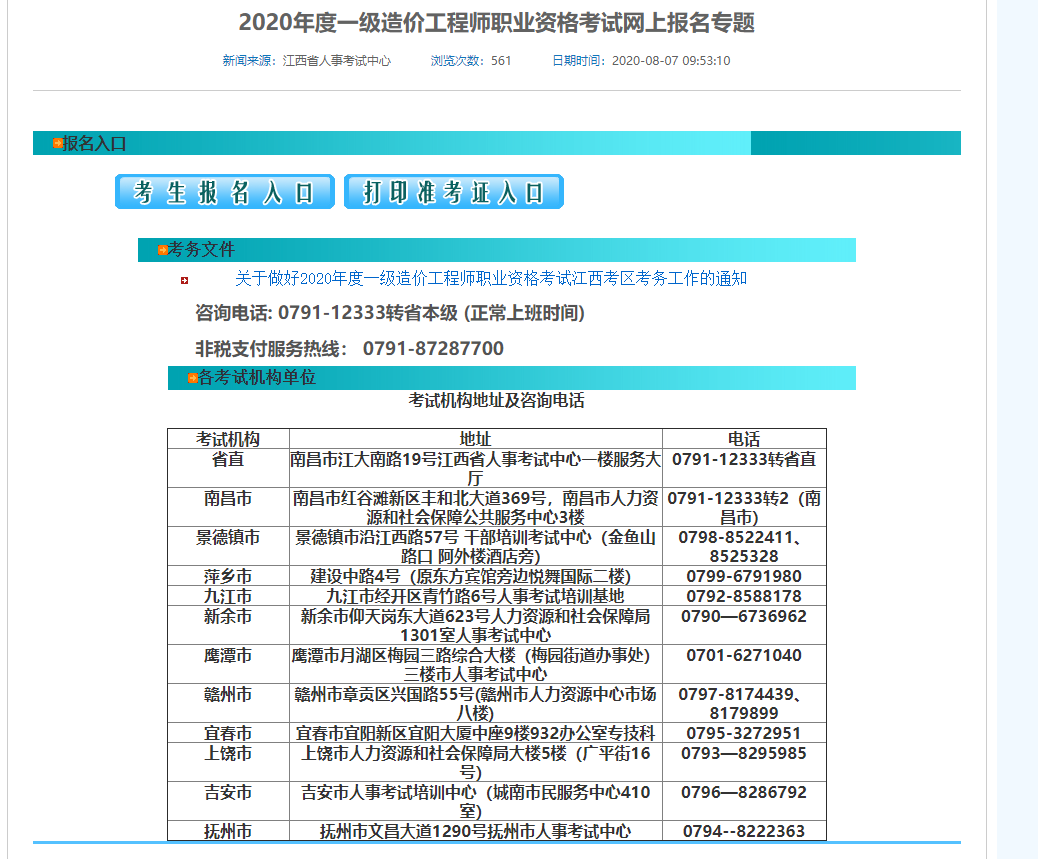
Task: Select the 考生报名入口 entry button
Action: [224, 191]
